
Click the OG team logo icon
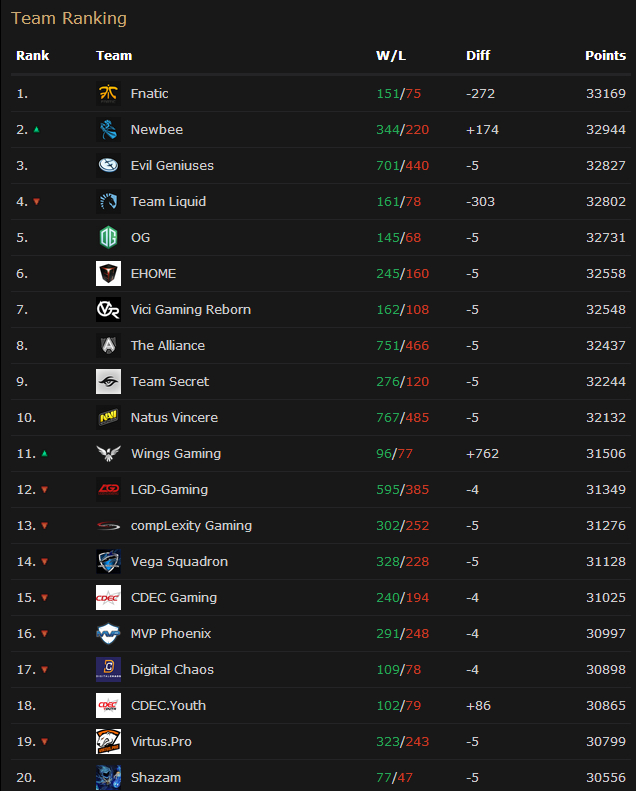click(x=109, y=238)
